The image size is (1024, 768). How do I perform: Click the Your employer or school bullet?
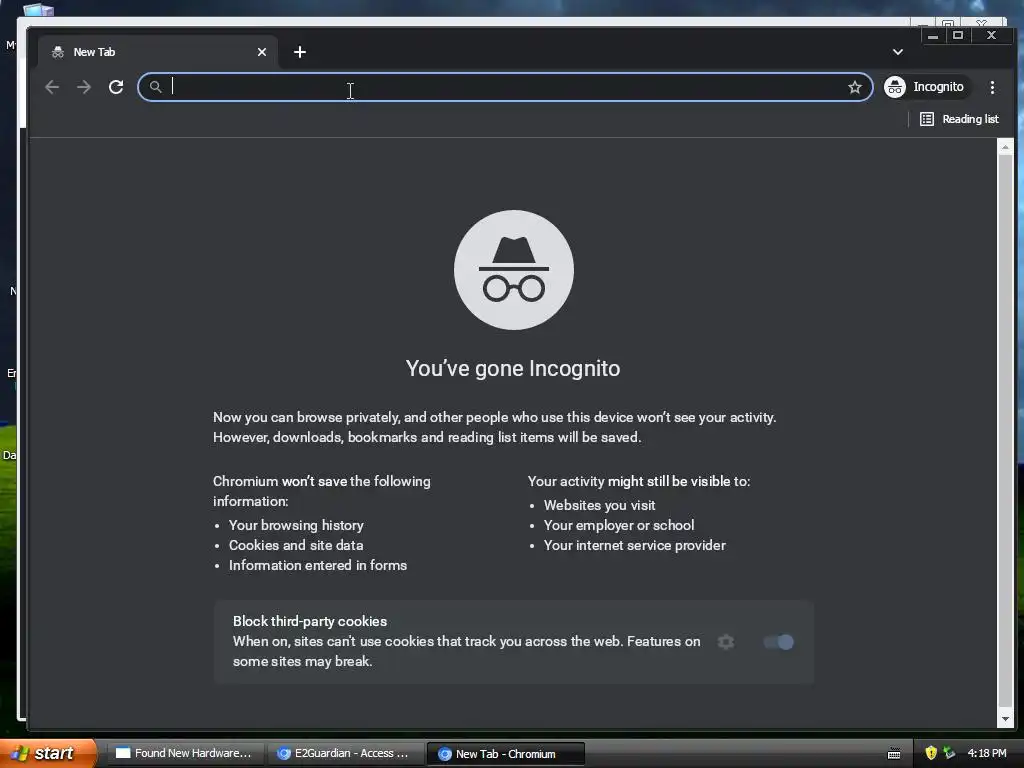coord(618,525)
